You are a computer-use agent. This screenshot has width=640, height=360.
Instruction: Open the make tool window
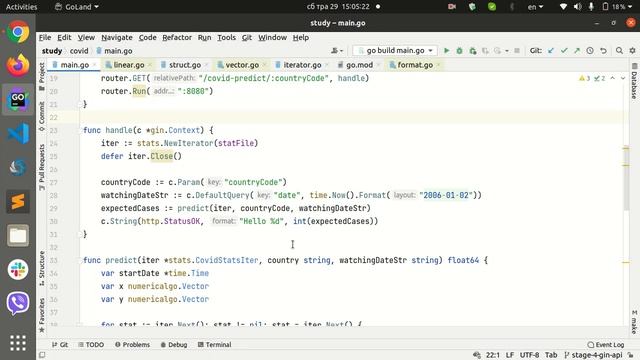pos(634,322)
